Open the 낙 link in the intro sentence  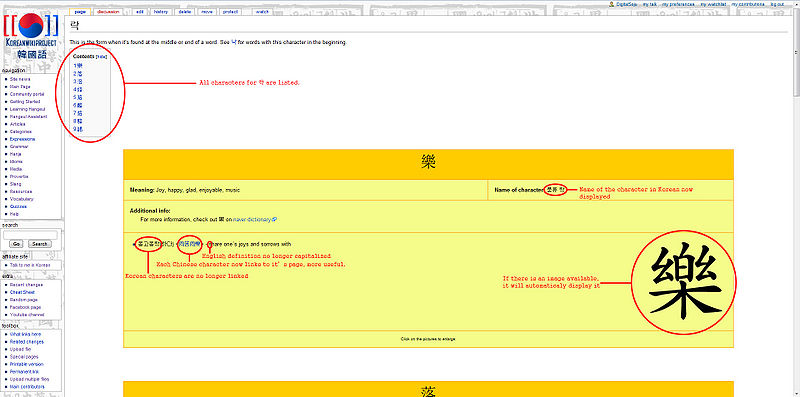(x=234, y=42)
